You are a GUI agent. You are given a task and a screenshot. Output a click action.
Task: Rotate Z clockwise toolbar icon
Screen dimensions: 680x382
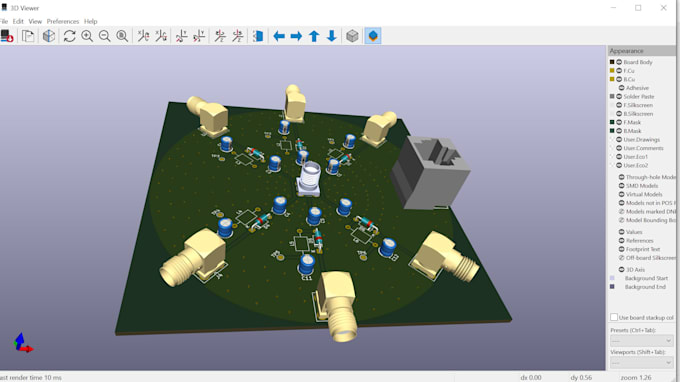coord(220,36)
